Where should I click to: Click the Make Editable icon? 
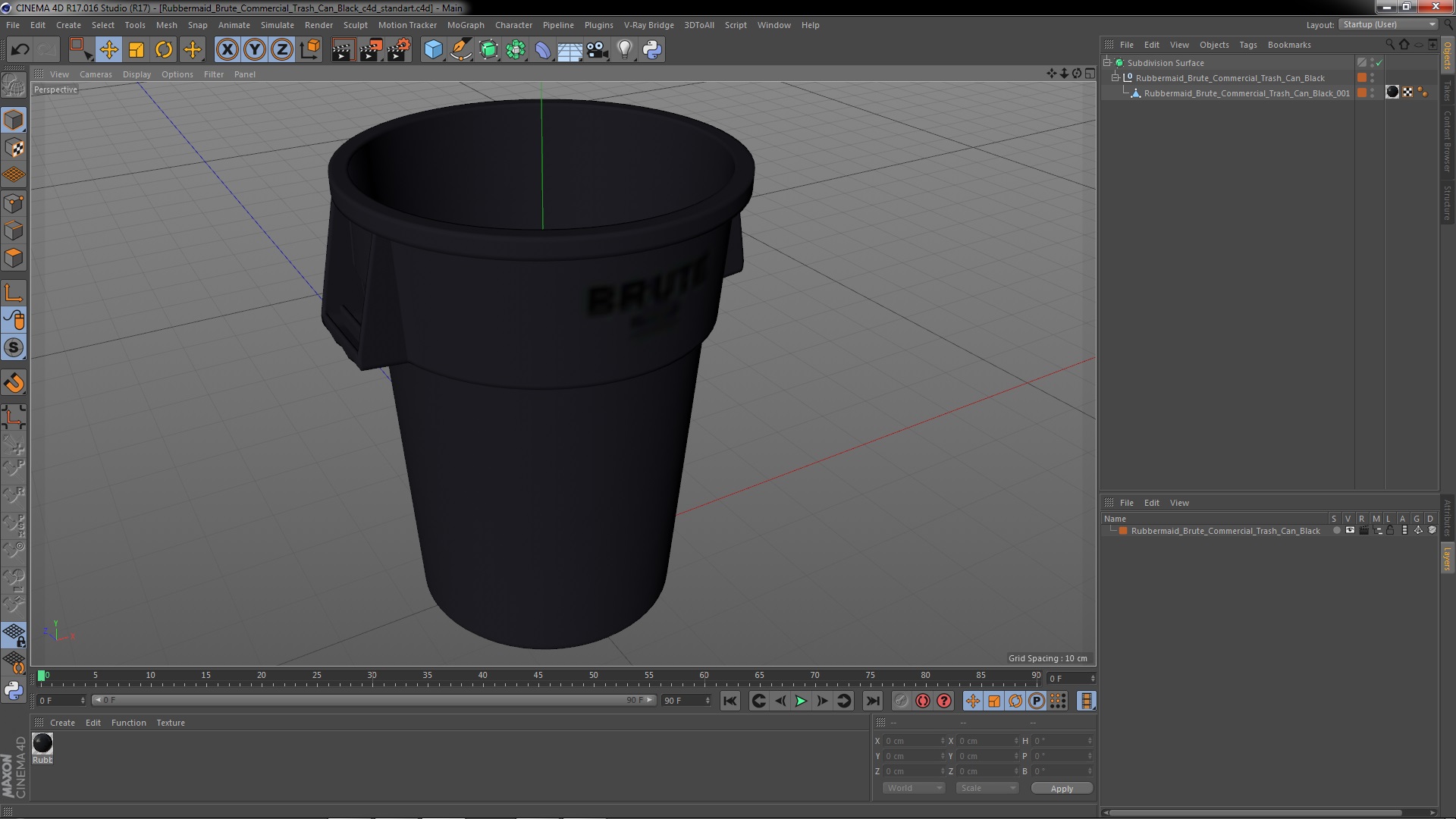click(x=14, y=85)
